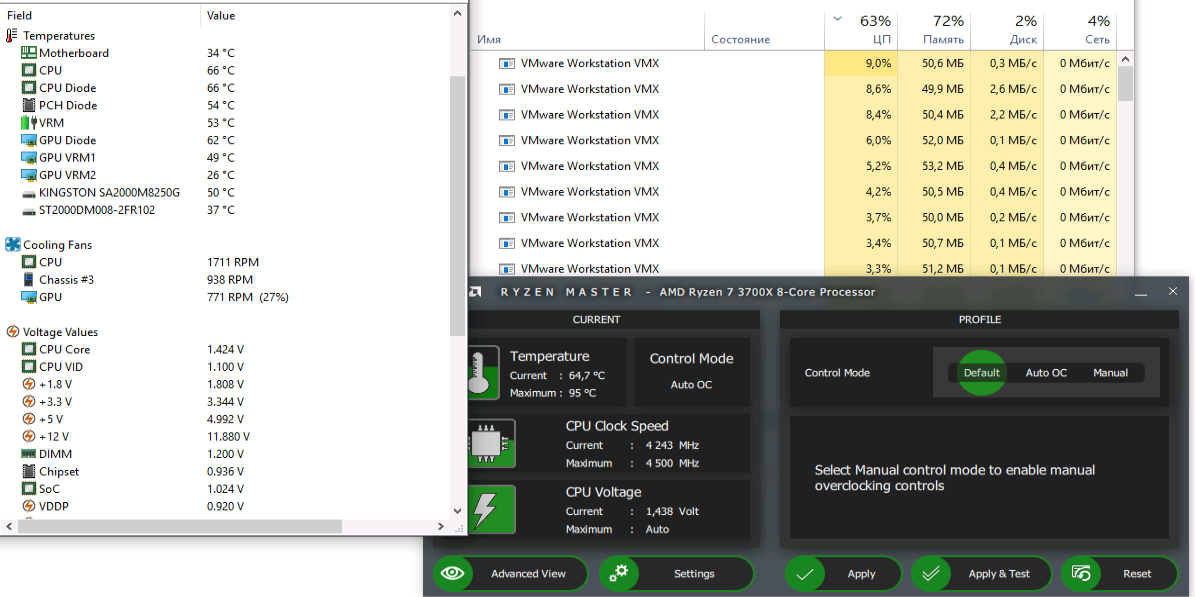This screenshot has height=597, width=1195.
Task: Click the GPU VRM2 icon
Action: (x=28, y=175)
